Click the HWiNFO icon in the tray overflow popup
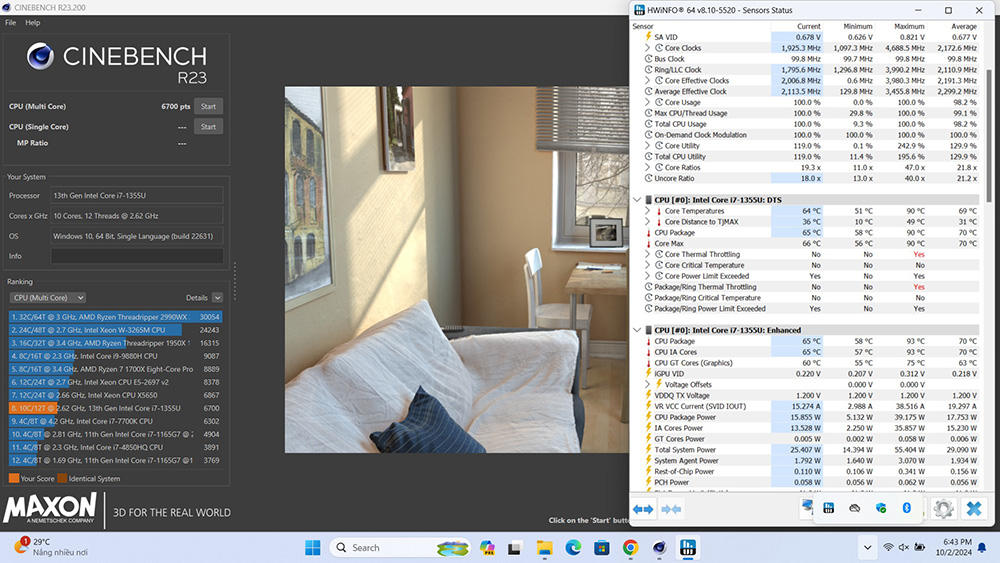 coord(828,508)
